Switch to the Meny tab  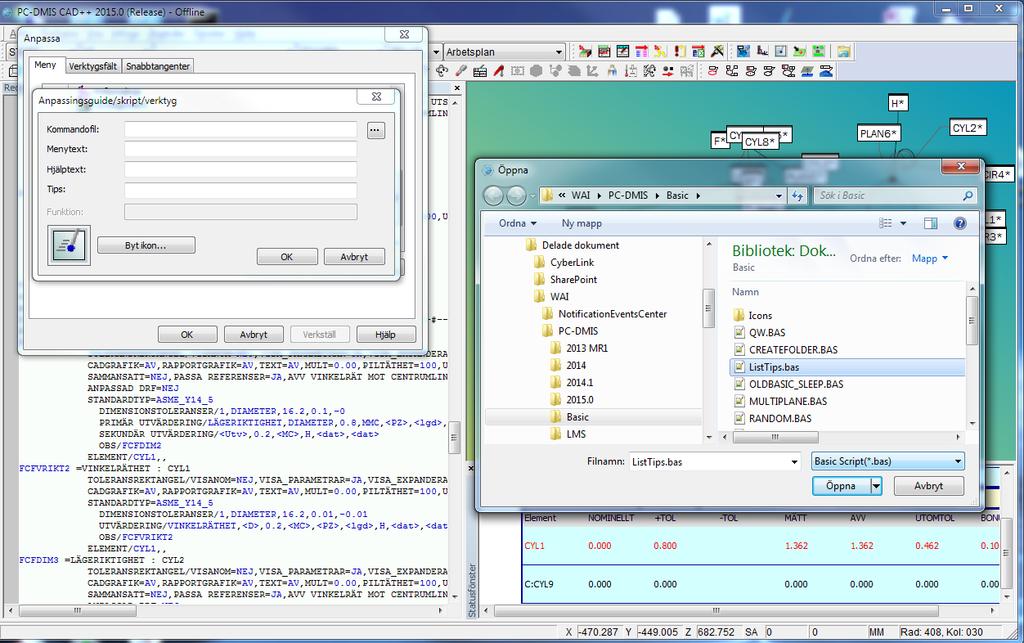pos(45,65)
